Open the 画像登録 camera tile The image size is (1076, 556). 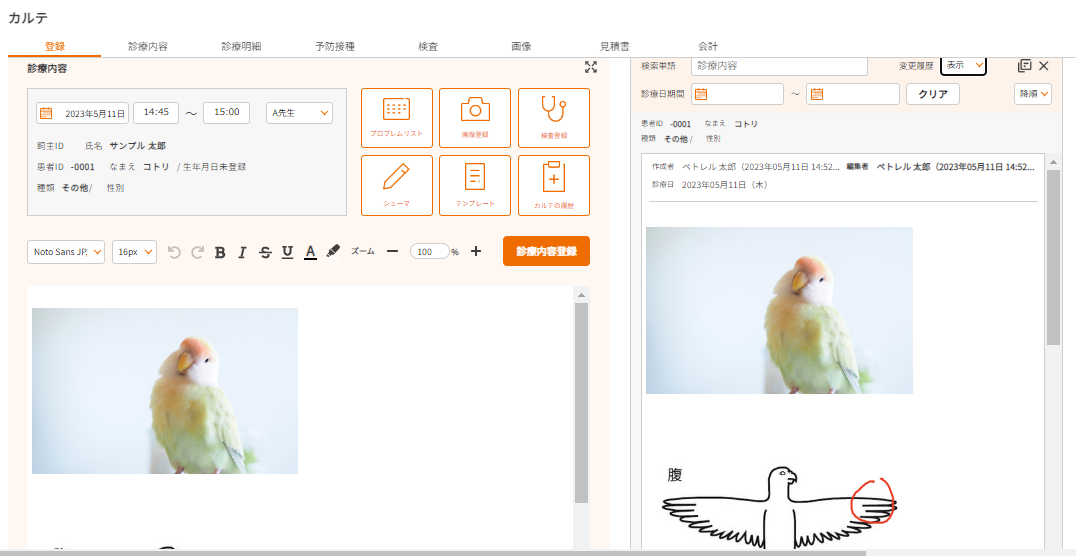click(475, 118)
